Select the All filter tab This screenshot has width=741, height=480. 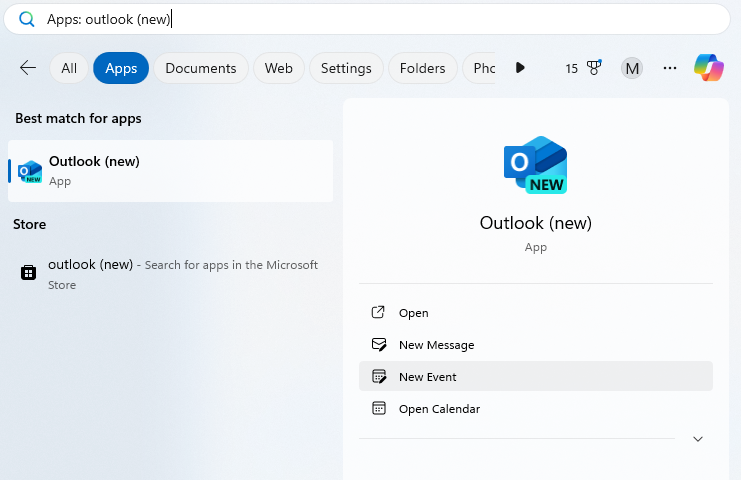click(69, 68)
